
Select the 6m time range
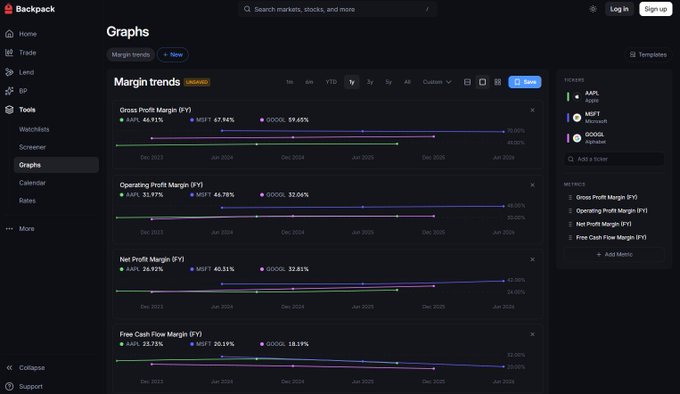(309, 82)
